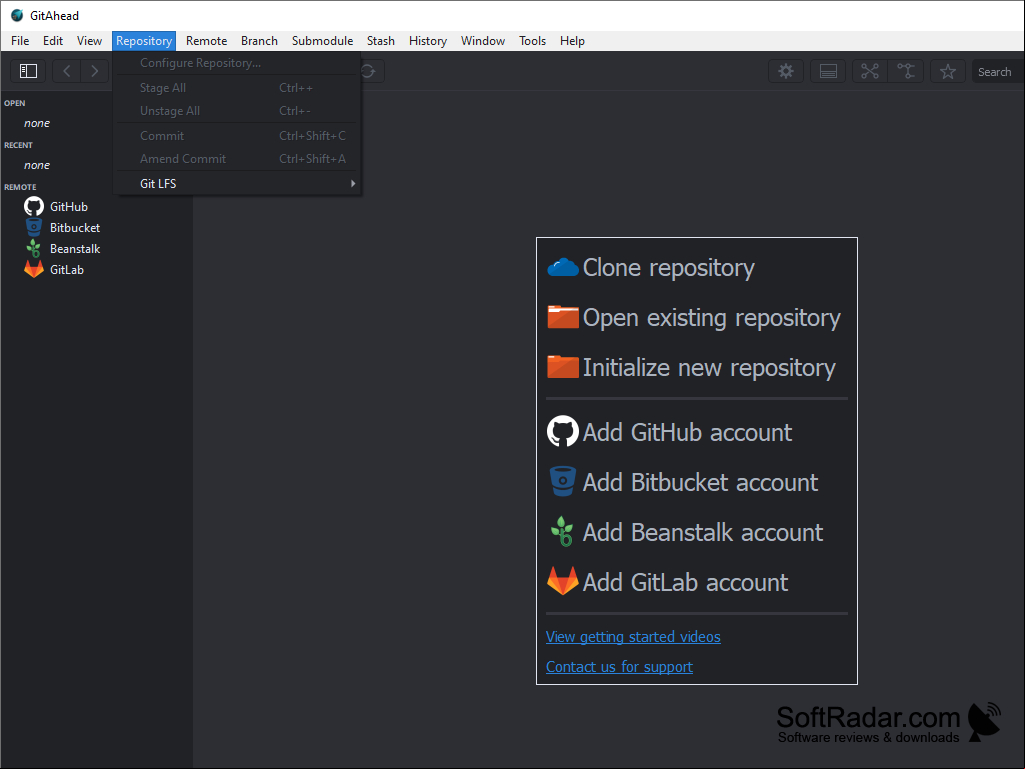Image resolution: width=1025 pixels, height=769 pixels.
Task: Select GitHub label in remote list
Action: point(69,207)
